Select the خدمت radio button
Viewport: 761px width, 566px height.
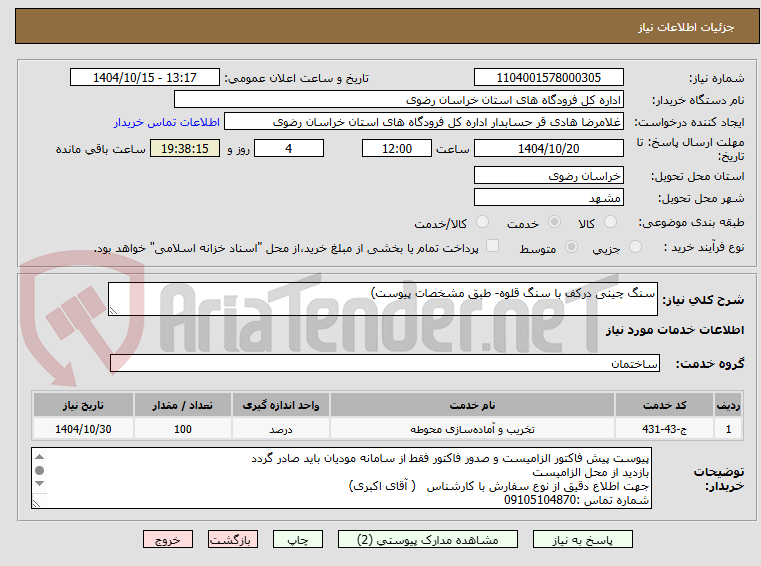tap(554, 222)
